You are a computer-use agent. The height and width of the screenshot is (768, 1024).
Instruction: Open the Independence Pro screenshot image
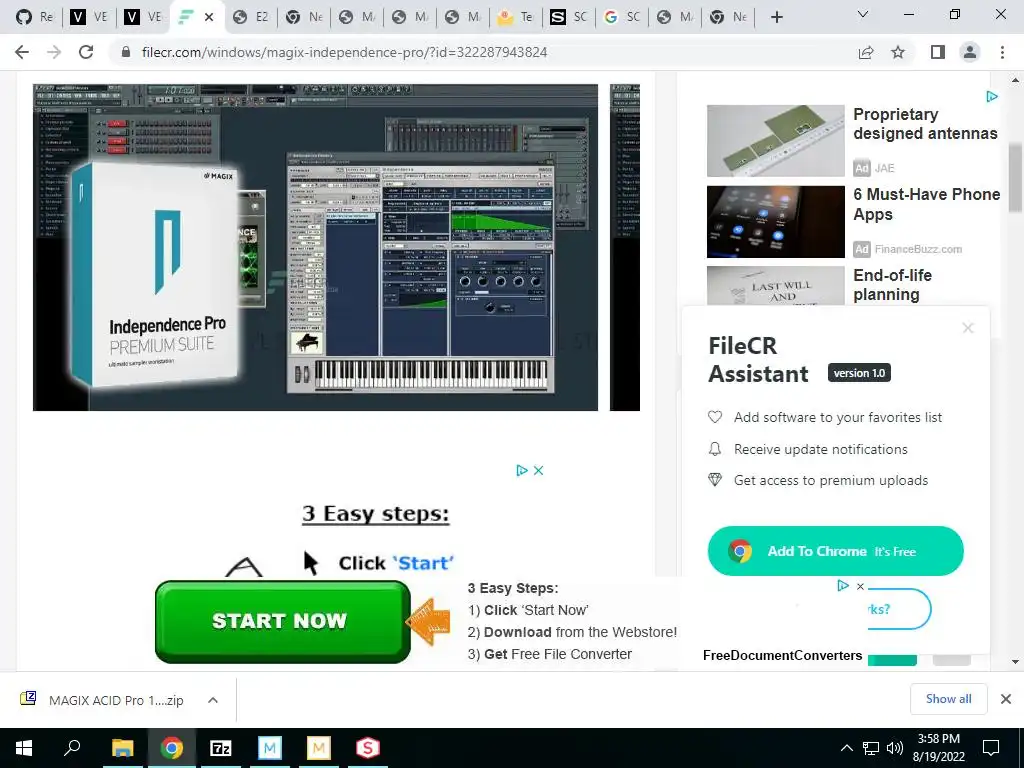[x=315, y=248]
